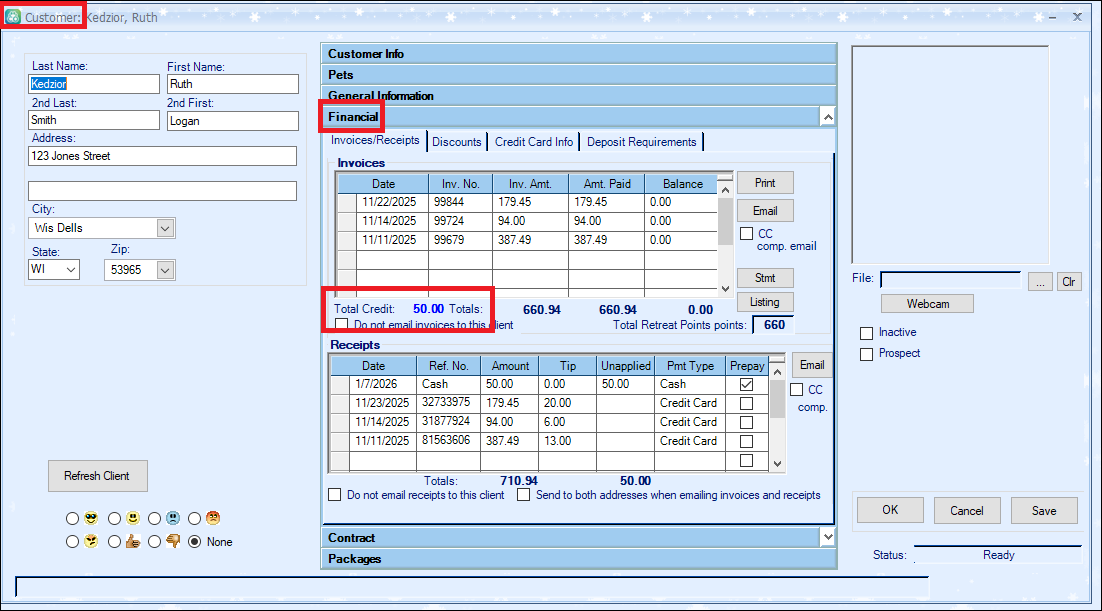Click the app icon in title bar
The width and height of the screenshot is (1102, 611).
click(13, 17)
